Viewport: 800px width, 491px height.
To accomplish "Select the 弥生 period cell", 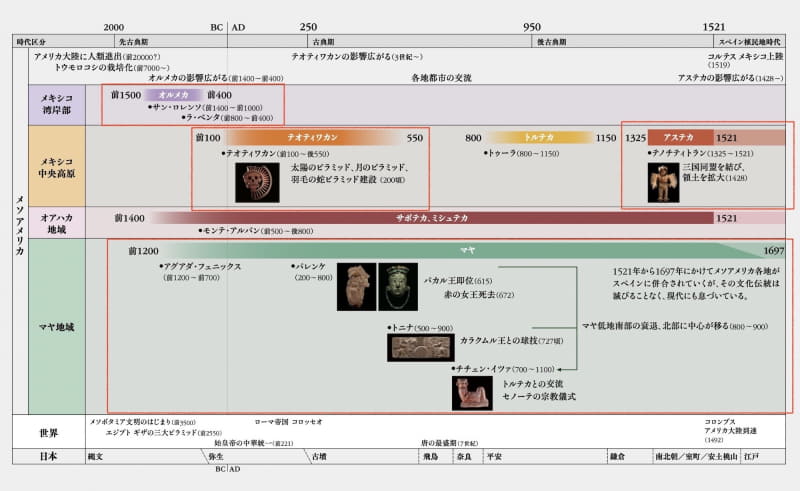I will pyautogui.click(x=216, y=456).
